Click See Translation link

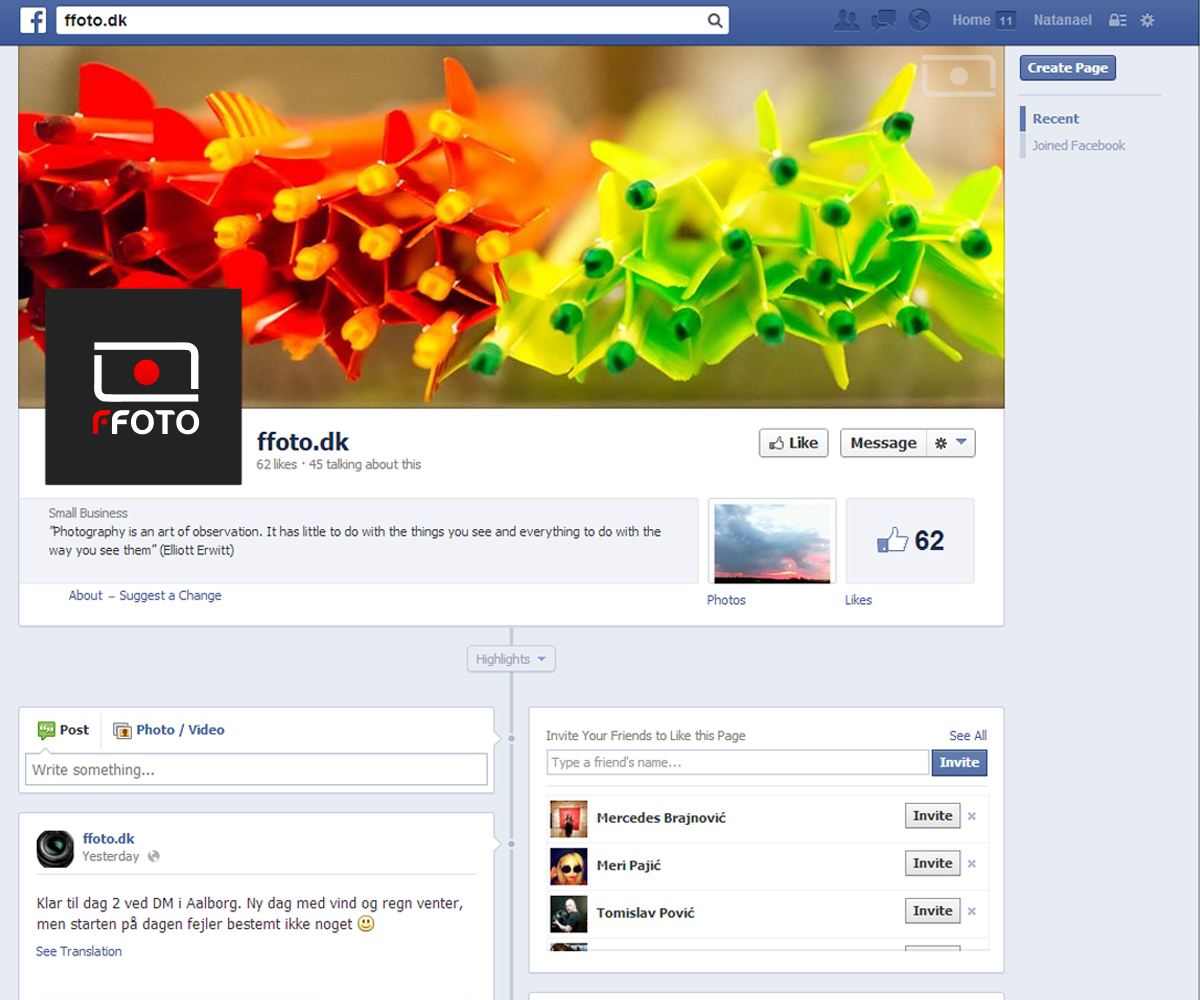click(79, 951)
